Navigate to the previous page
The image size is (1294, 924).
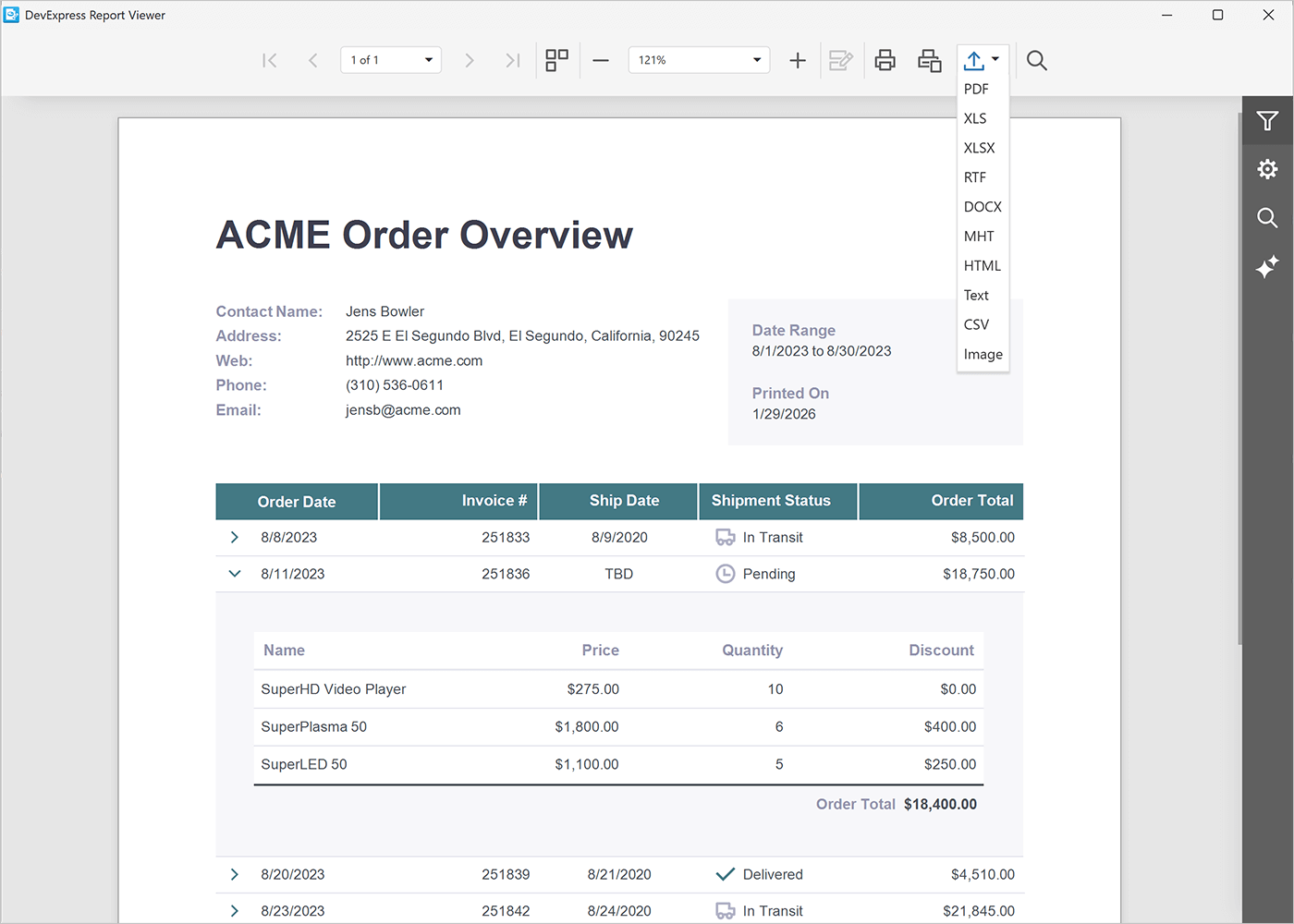coord(313,60)
